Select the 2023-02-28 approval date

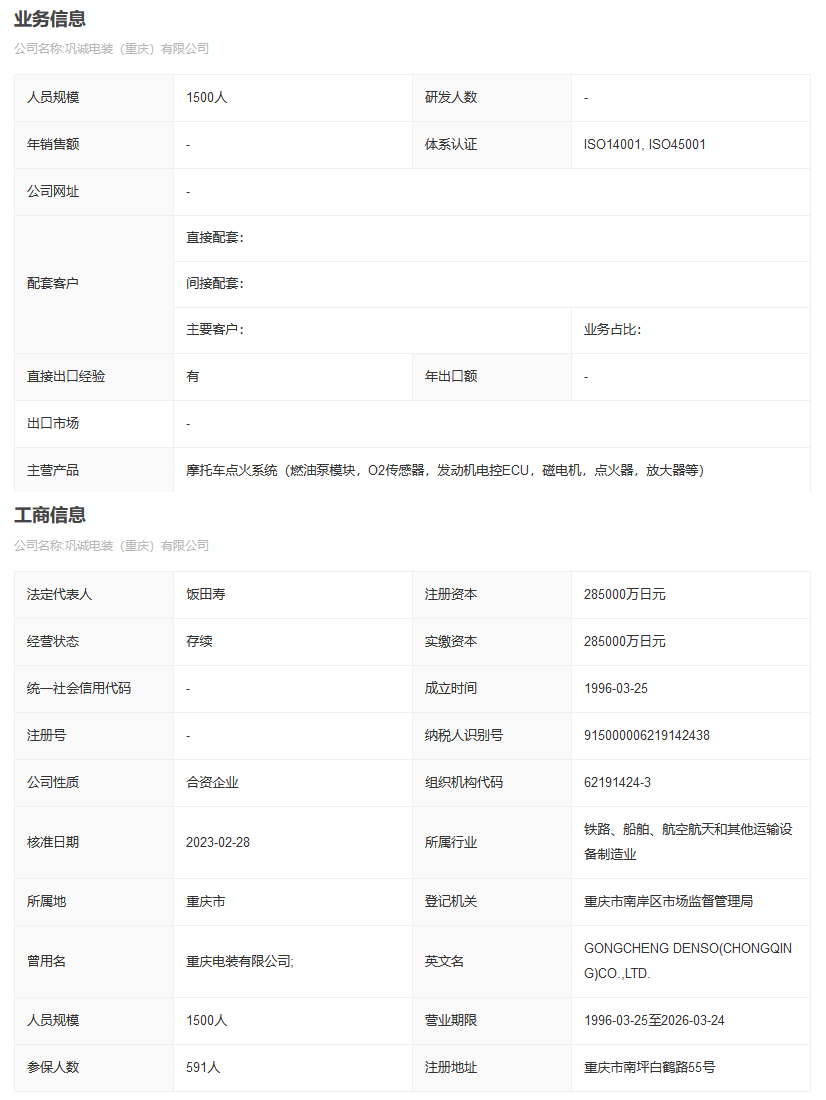pos(218,843)
